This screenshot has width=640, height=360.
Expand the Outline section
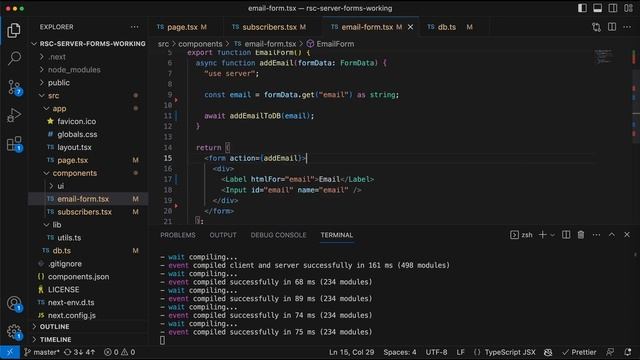pyautogui.click(x=88, y=327)
